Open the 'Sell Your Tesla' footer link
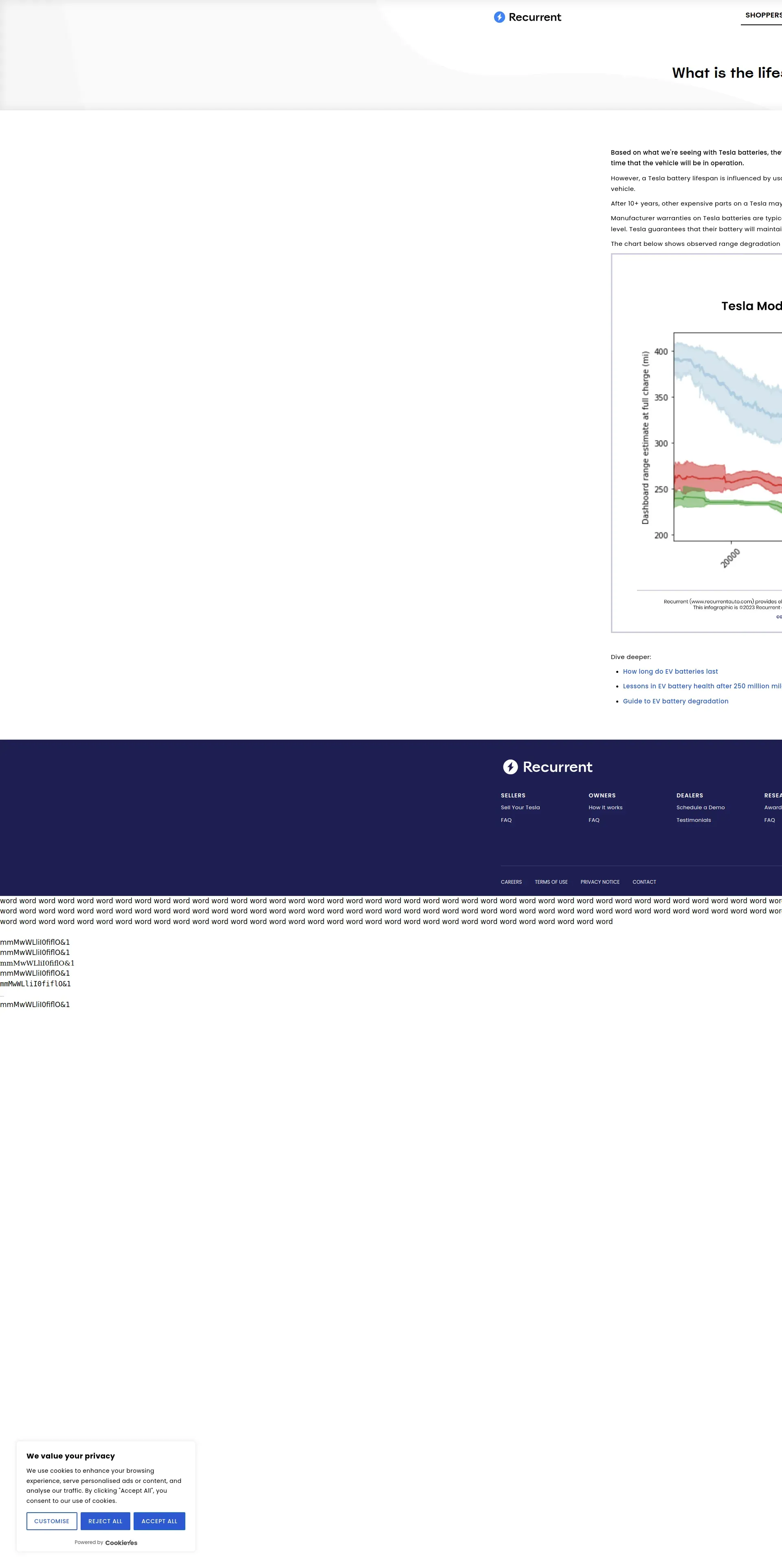Viewport: 782px width, 1568px height. pyautogui.click(x=520, y=808)
